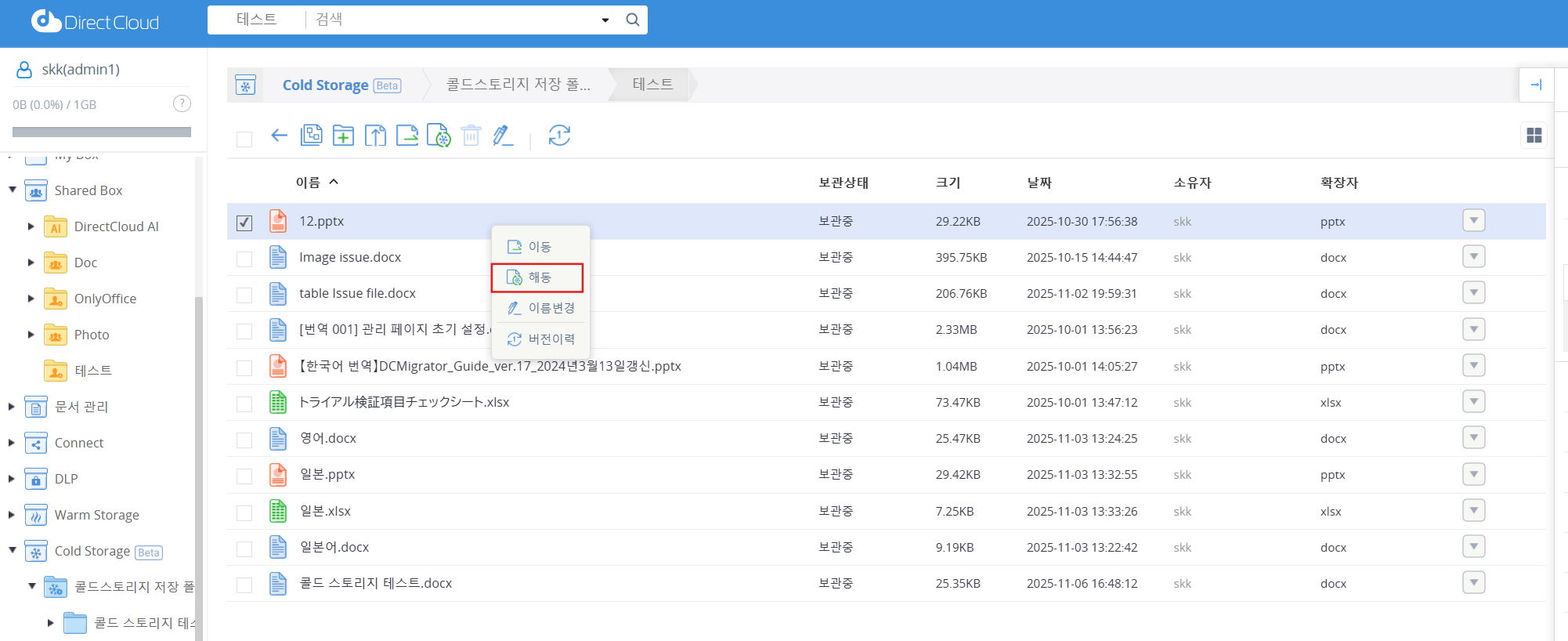Toggle the select-all checkbox in toolbar
1568x641 pixels.
pos(244,139)
